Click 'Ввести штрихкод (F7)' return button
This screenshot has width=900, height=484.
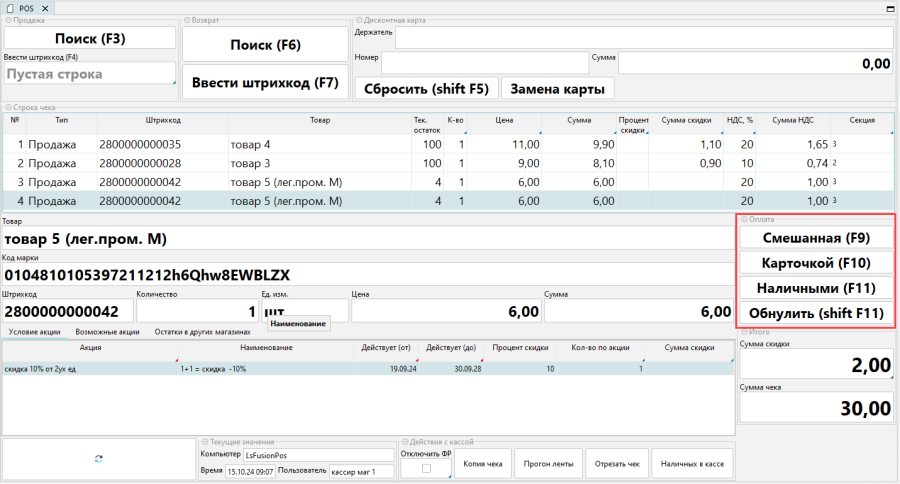265,83
